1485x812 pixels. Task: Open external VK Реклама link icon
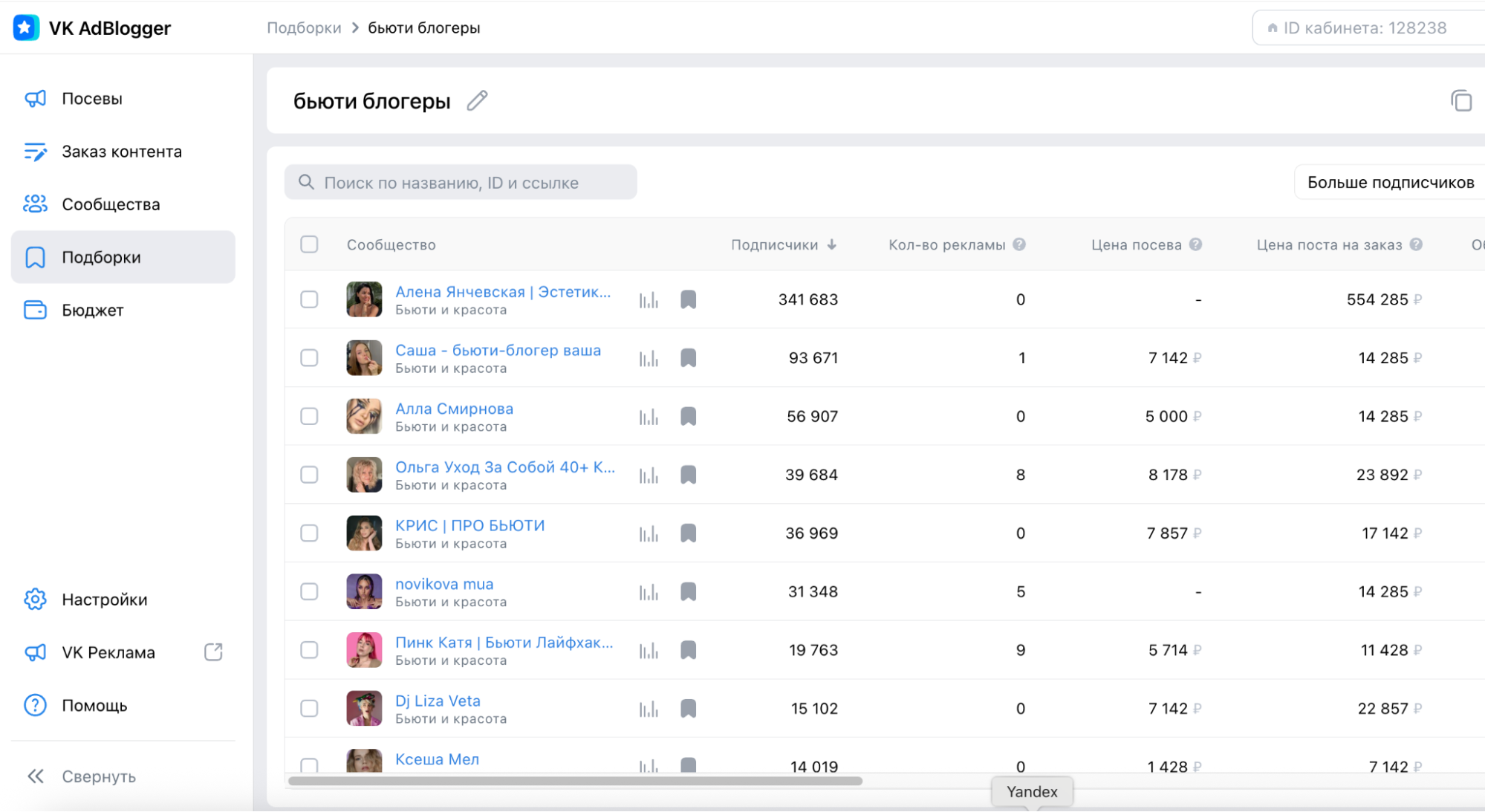pos(213,652)
